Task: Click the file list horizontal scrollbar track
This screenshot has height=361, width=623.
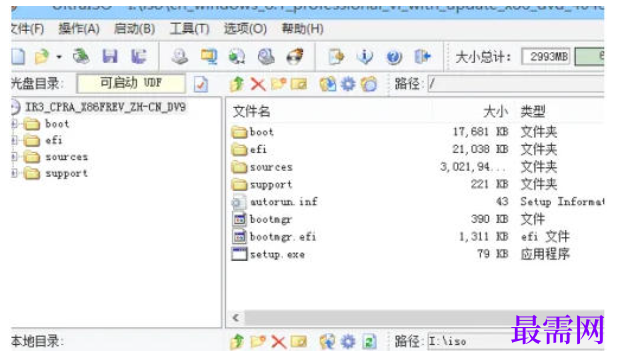Action: (425, 318)
